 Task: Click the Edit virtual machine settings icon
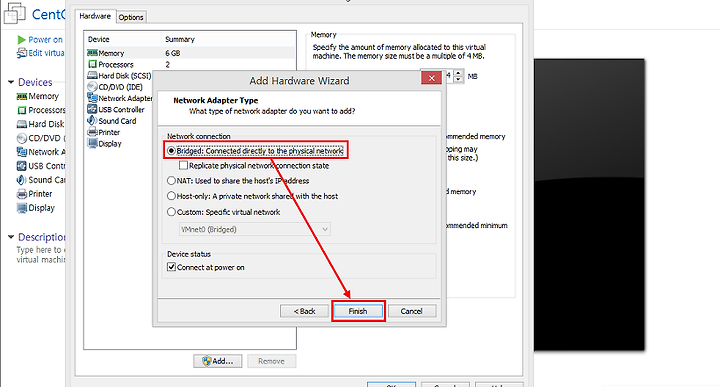point(22,53)
